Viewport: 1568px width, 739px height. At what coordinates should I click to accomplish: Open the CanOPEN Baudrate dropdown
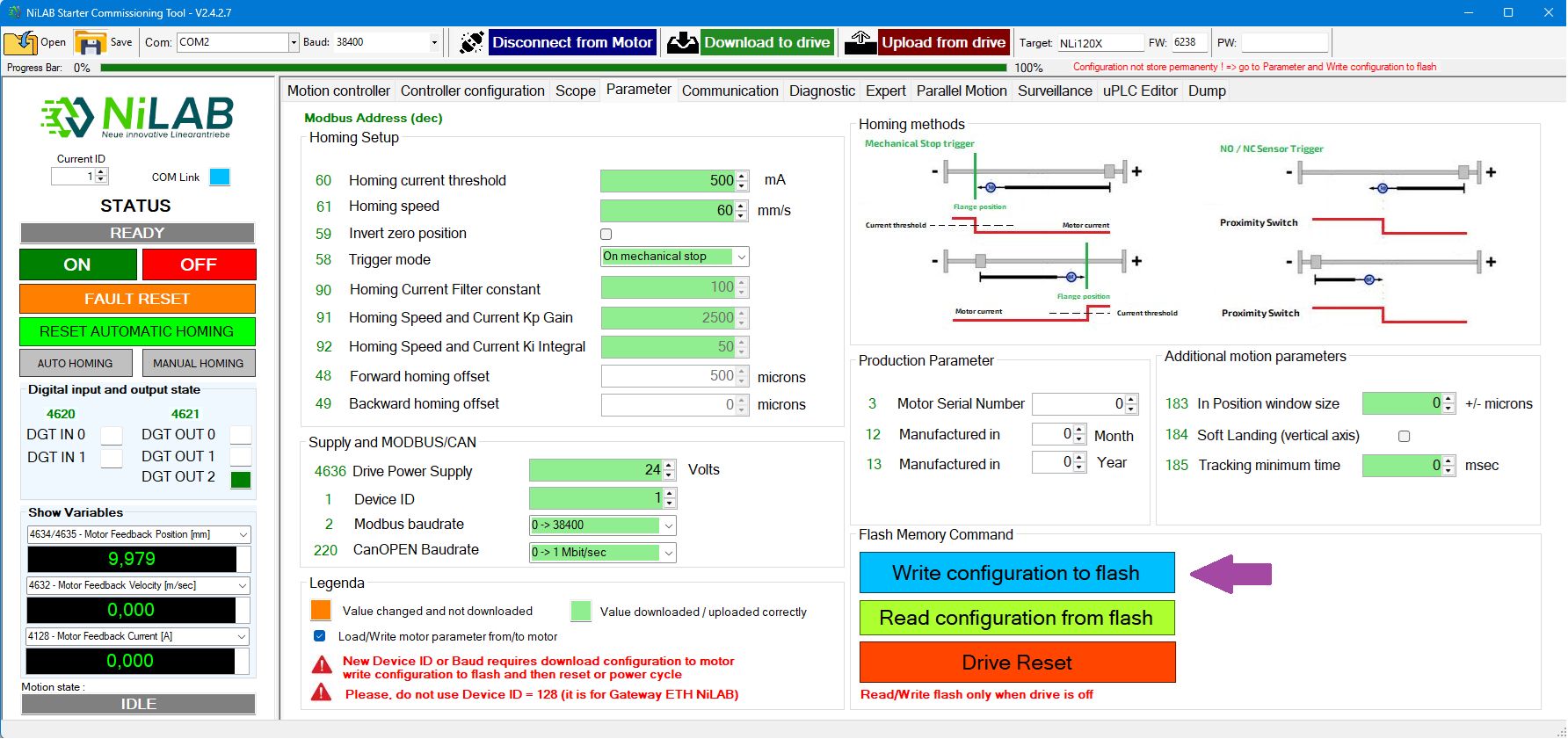668,553
